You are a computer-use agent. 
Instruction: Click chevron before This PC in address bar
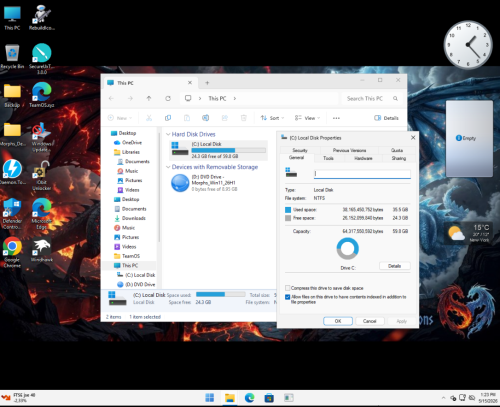[x=200, y=98]
